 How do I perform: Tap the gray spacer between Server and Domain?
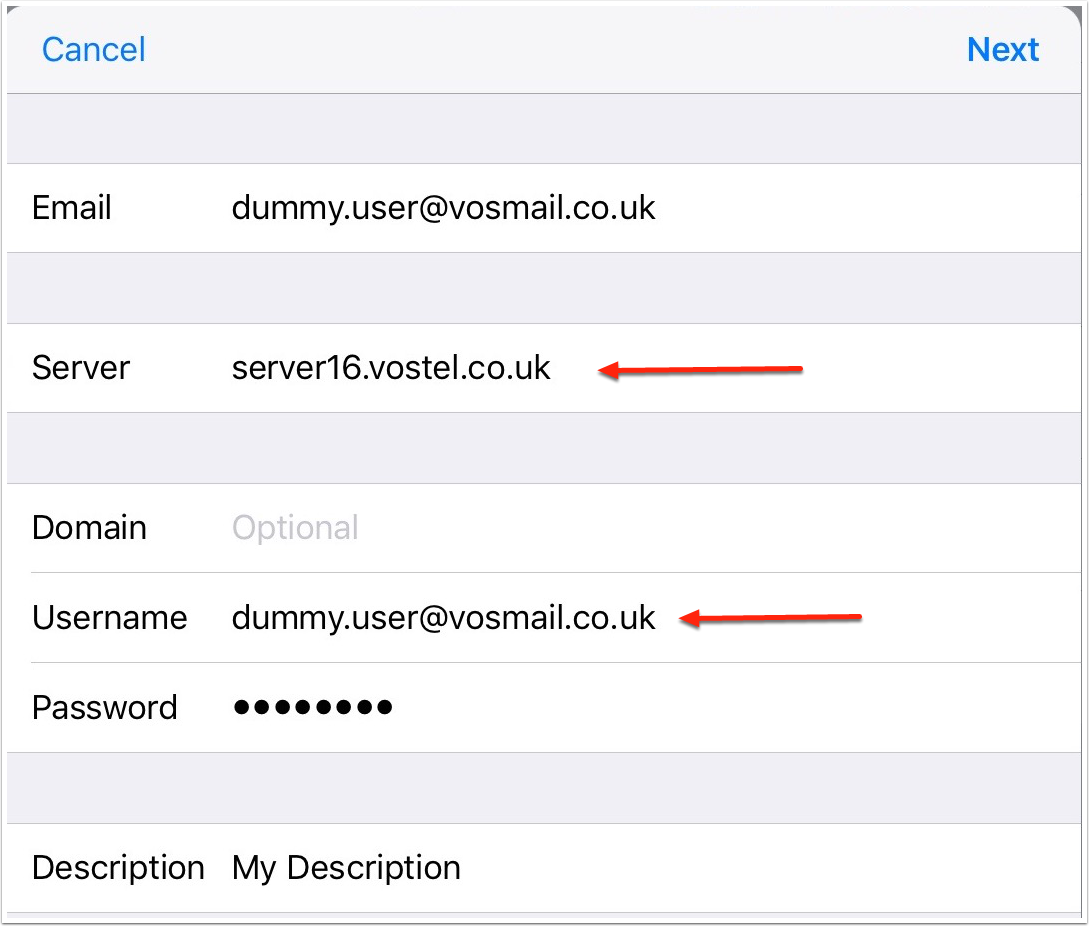544,448
